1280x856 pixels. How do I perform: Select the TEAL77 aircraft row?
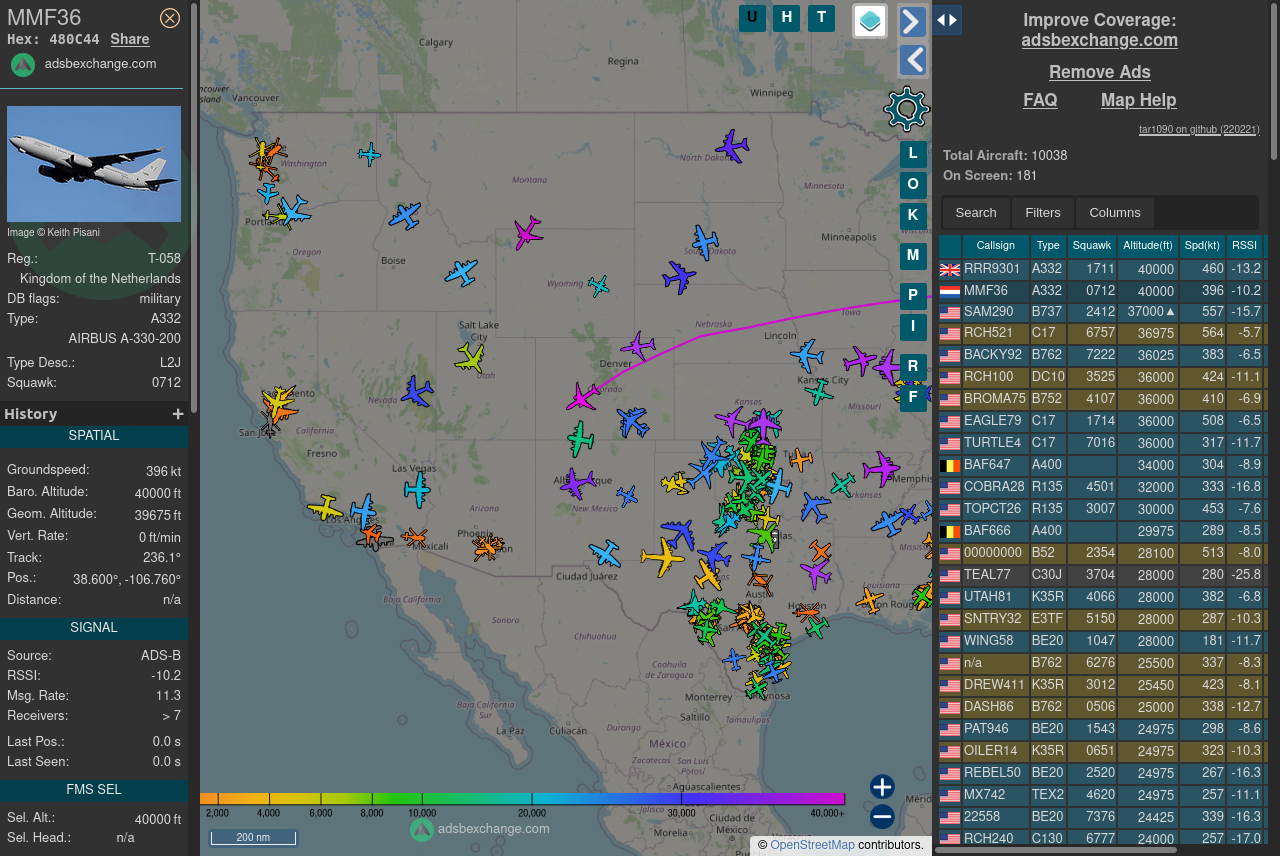click(x=1102, y=575)
